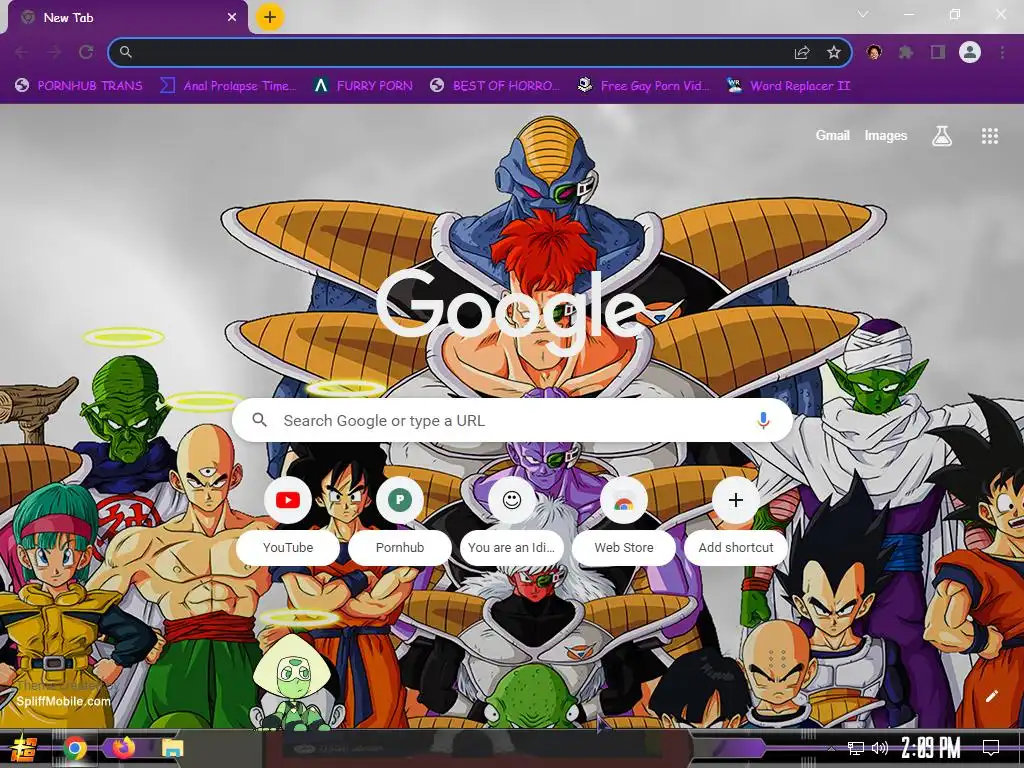Open a new tab with the plus button
Image resolution: width=1024 pixels, height=768 pixels.
270,17
